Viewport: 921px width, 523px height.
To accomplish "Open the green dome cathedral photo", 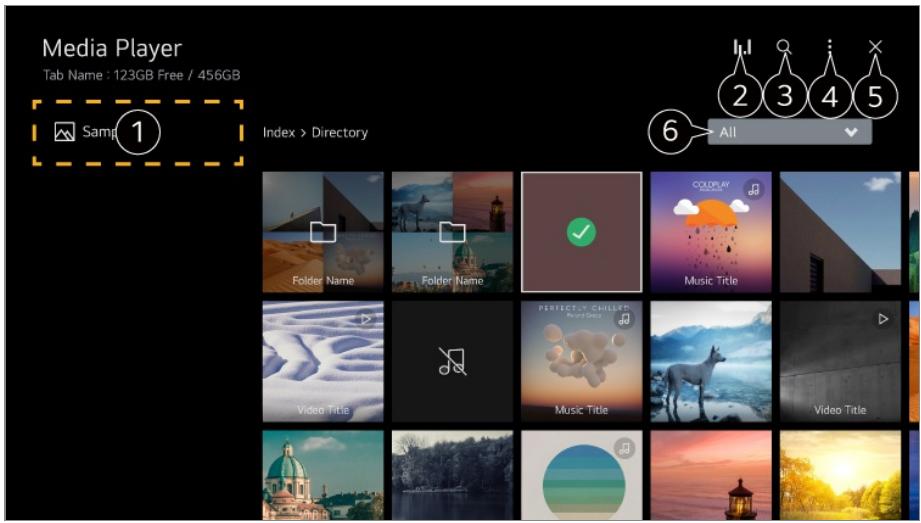I will click(323, 475).
